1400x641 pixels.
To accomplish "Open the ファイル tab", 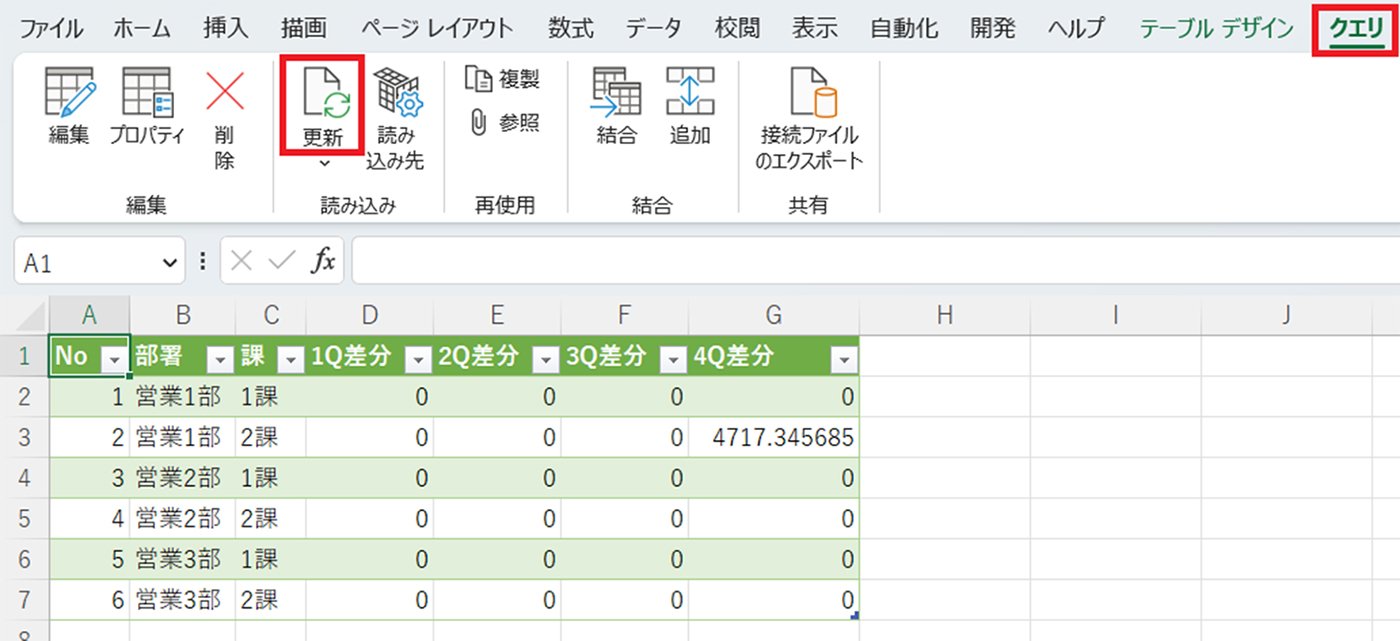I will pyautogui.click(x=52, y=28).
